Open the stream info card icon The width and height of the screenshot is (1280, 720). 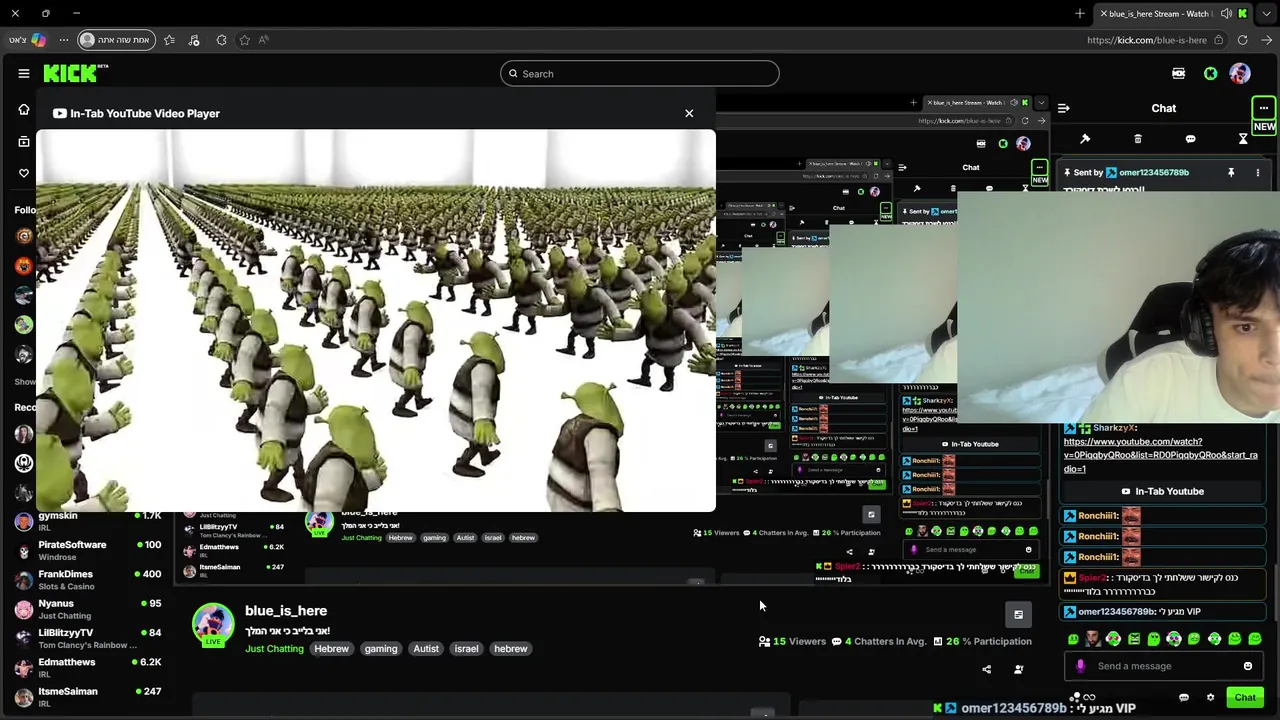pyautogui.click(x=1018, y=615)
